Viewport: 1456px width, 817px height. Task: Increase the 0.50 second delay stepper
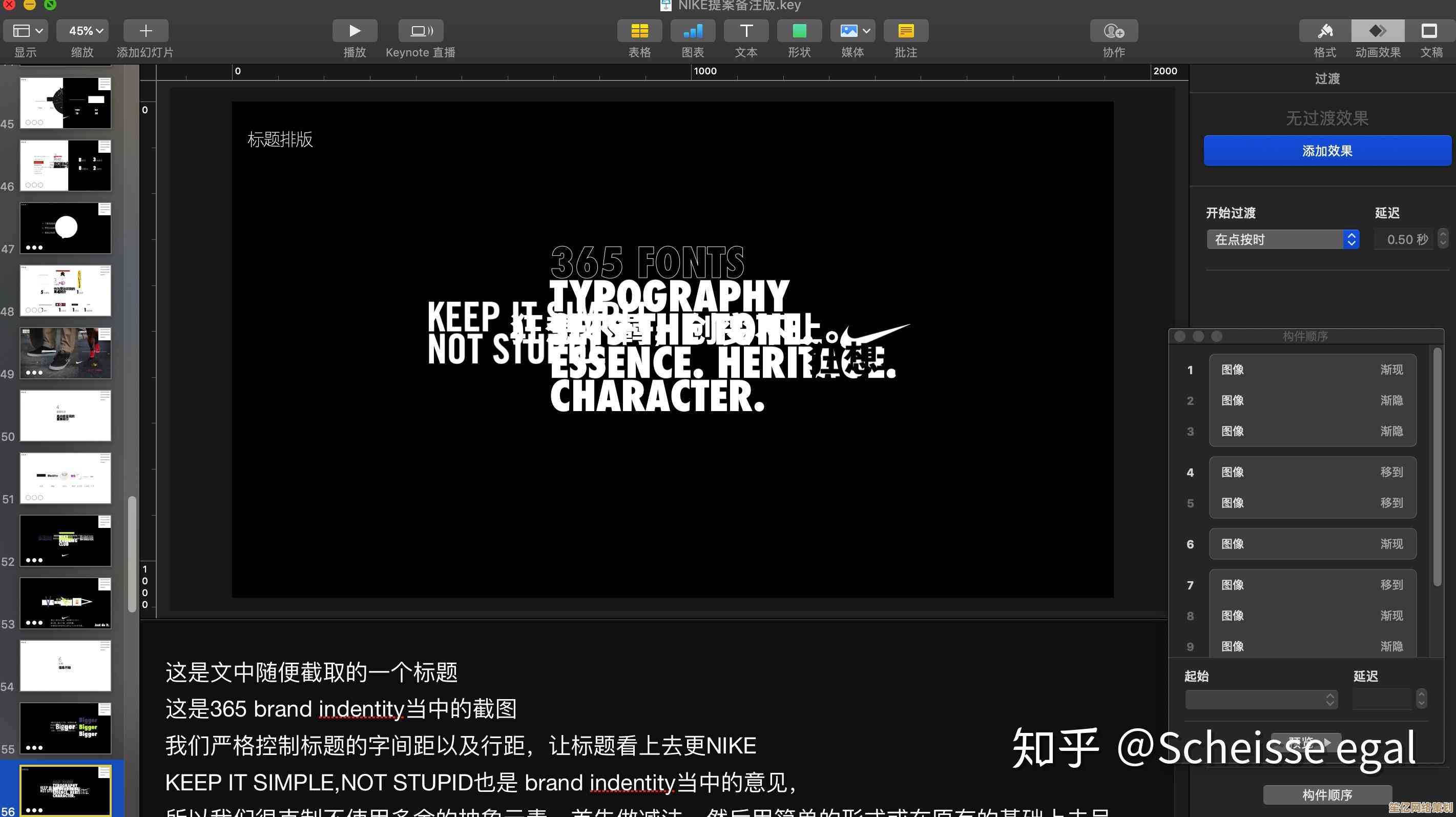point(1443,234)
